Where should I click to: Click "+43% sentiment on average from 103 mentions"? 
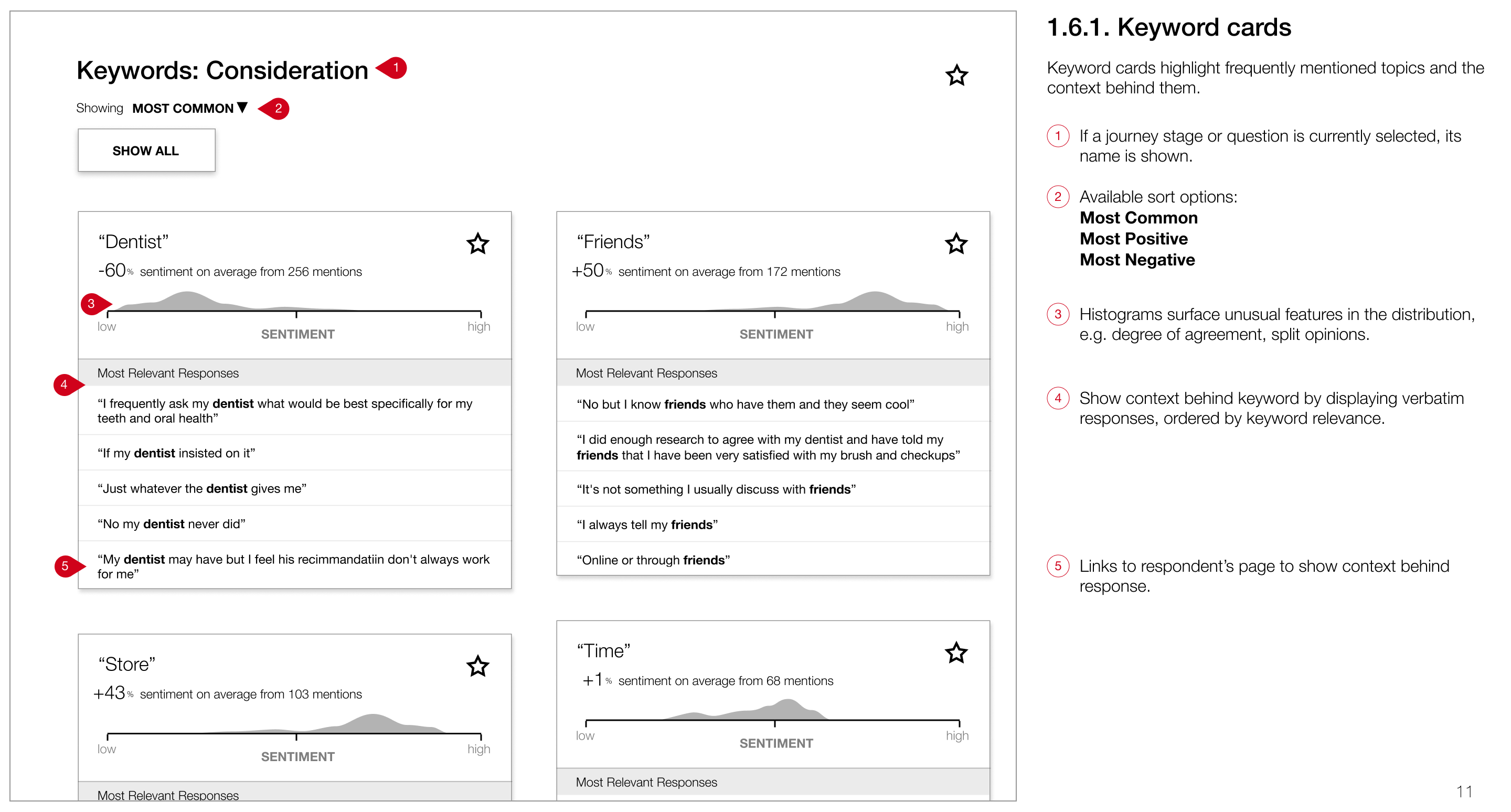click(x=228, y=693)
